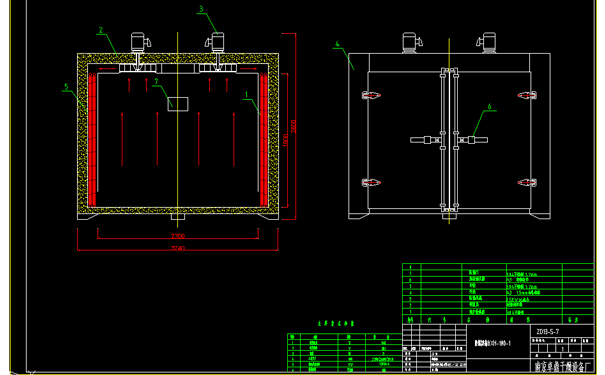This screenshot has height=375, width=605.
Task: Click callout number 6 near door handle
Action: (x=489, y=106)
